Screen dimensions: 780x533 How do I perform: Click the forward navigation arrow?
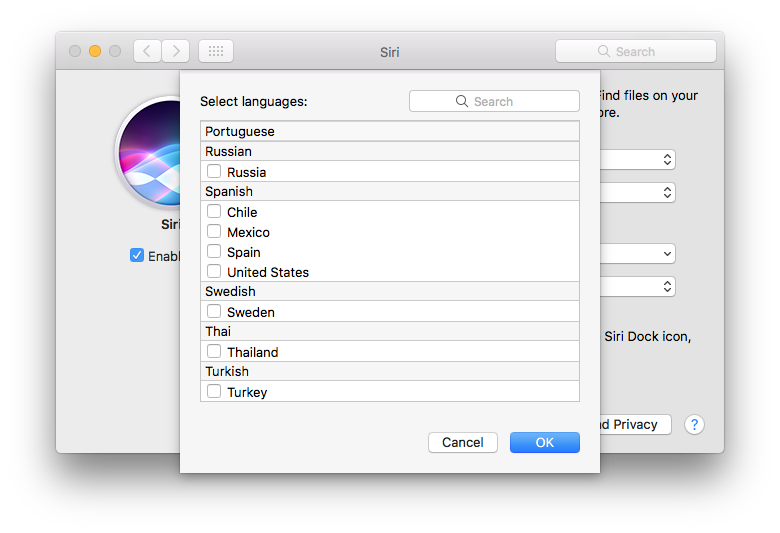176,51
